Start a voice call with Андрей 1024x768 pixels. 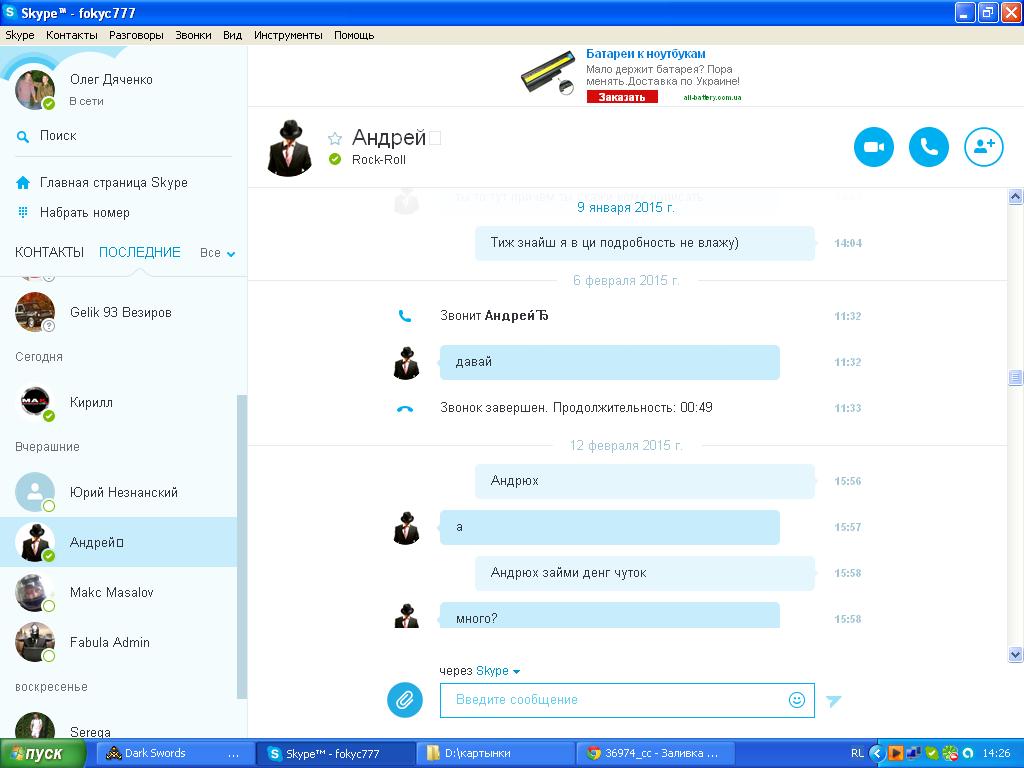[929, 147]
